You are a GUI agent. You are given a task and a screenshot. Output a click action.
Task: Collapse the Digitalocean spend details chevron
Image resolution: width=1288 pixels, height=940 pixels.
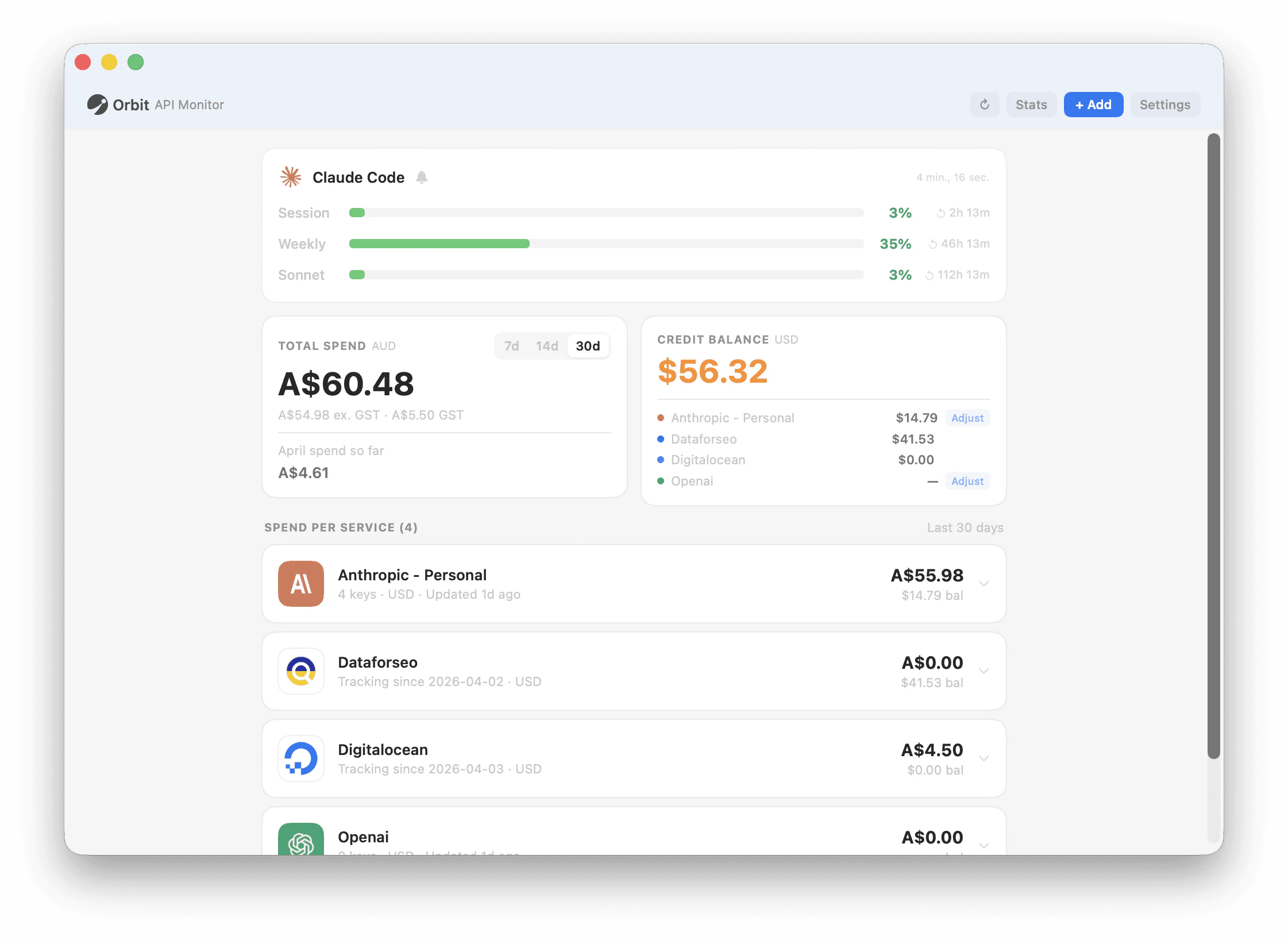coord(984,758)
